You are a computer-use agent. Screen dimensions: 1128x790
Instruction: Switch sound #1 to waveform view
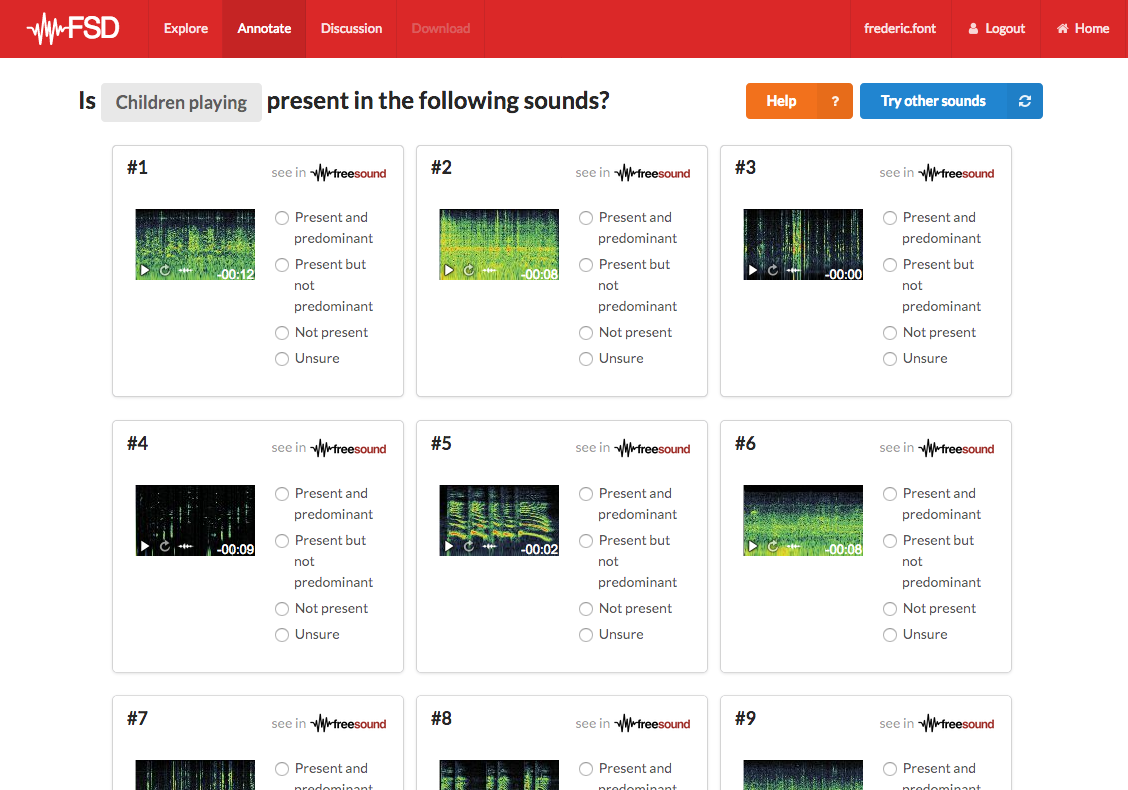pos(186,271)
